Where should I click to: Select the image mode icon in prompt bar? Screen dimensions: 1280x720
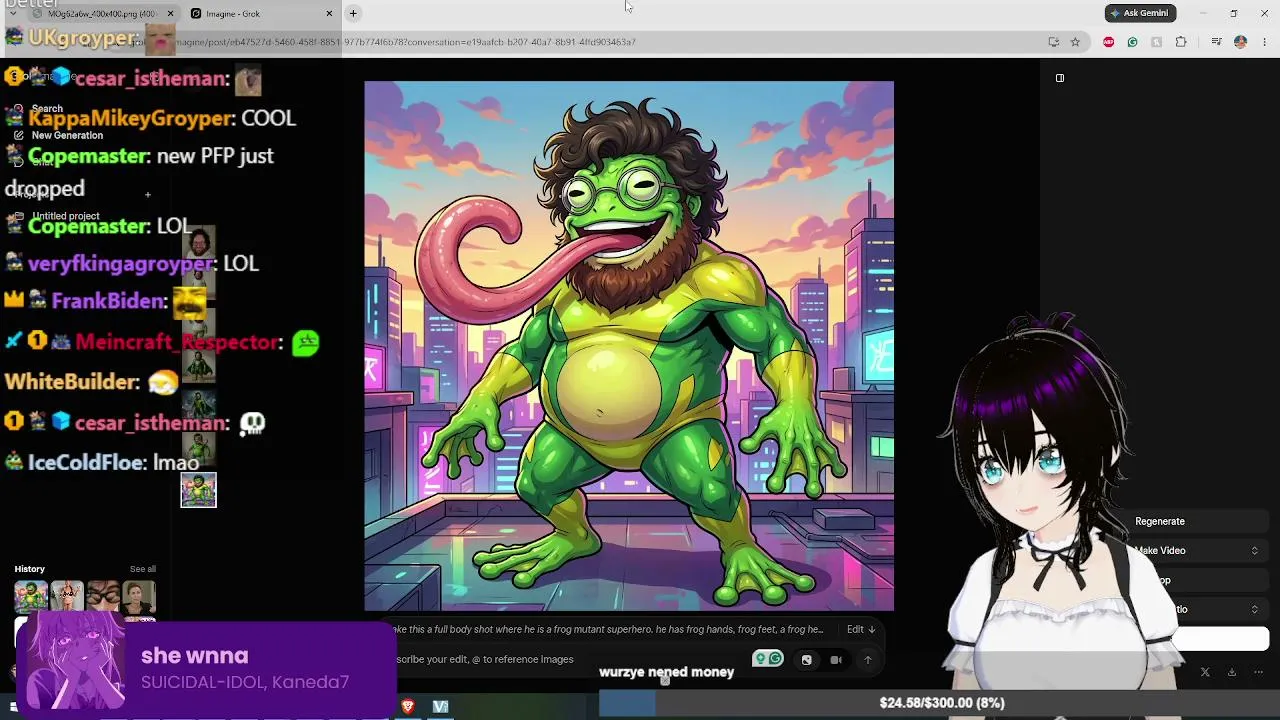coord(807,660)
